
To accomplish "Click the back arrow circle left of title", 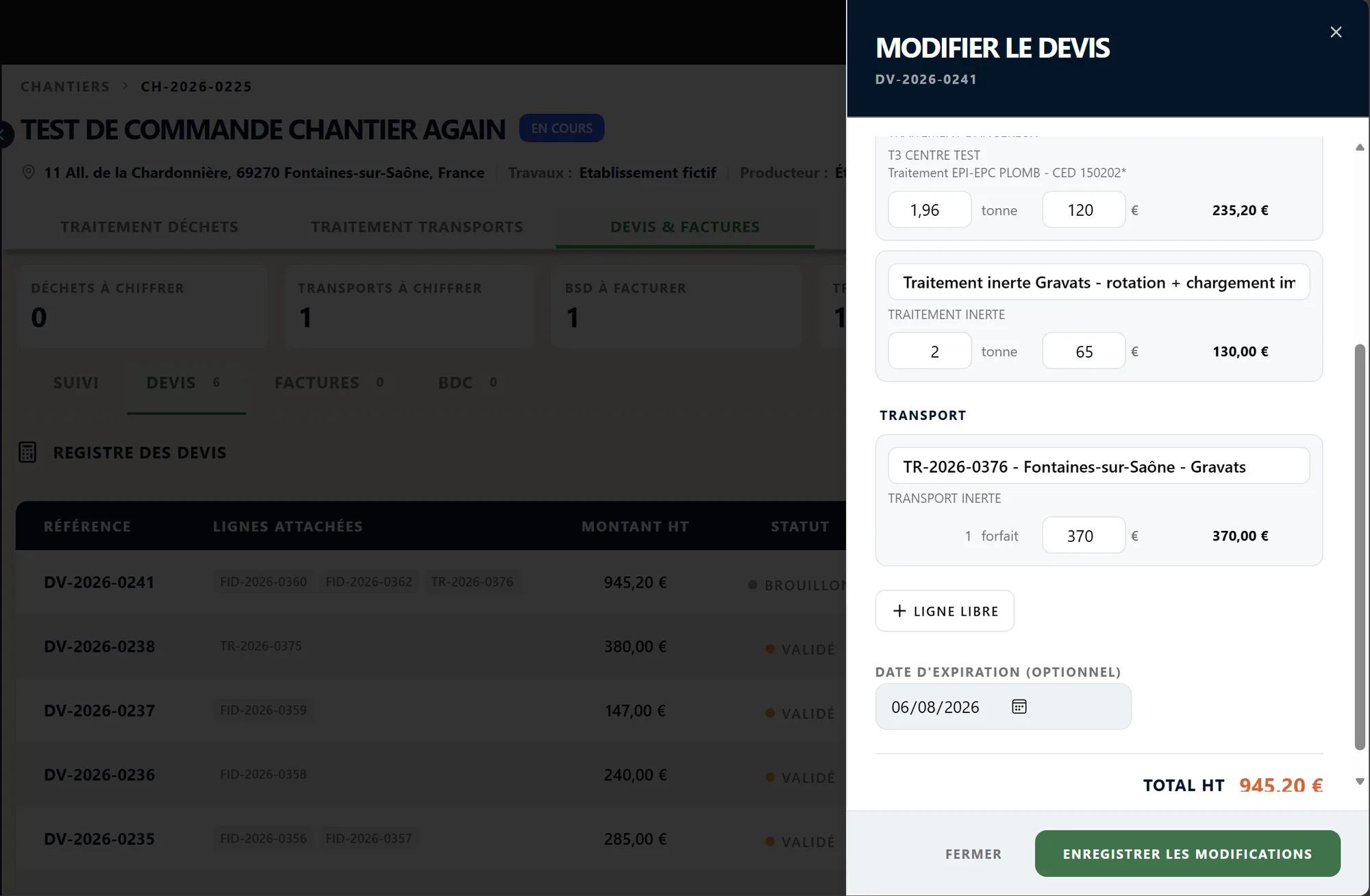I will point(3,135).
